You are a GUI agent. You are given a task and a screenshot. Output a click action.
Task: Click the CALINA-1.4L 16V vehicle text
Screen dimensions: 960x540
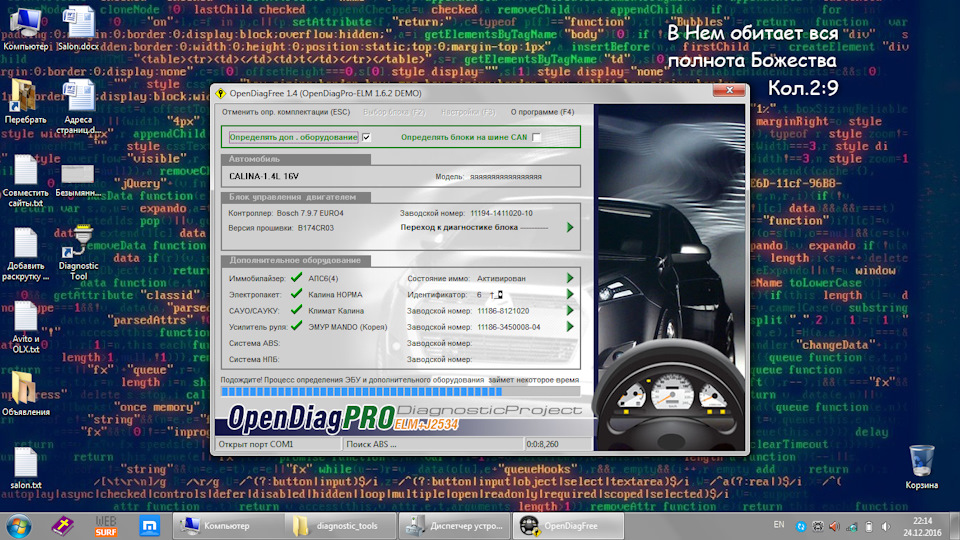(264, 176)
